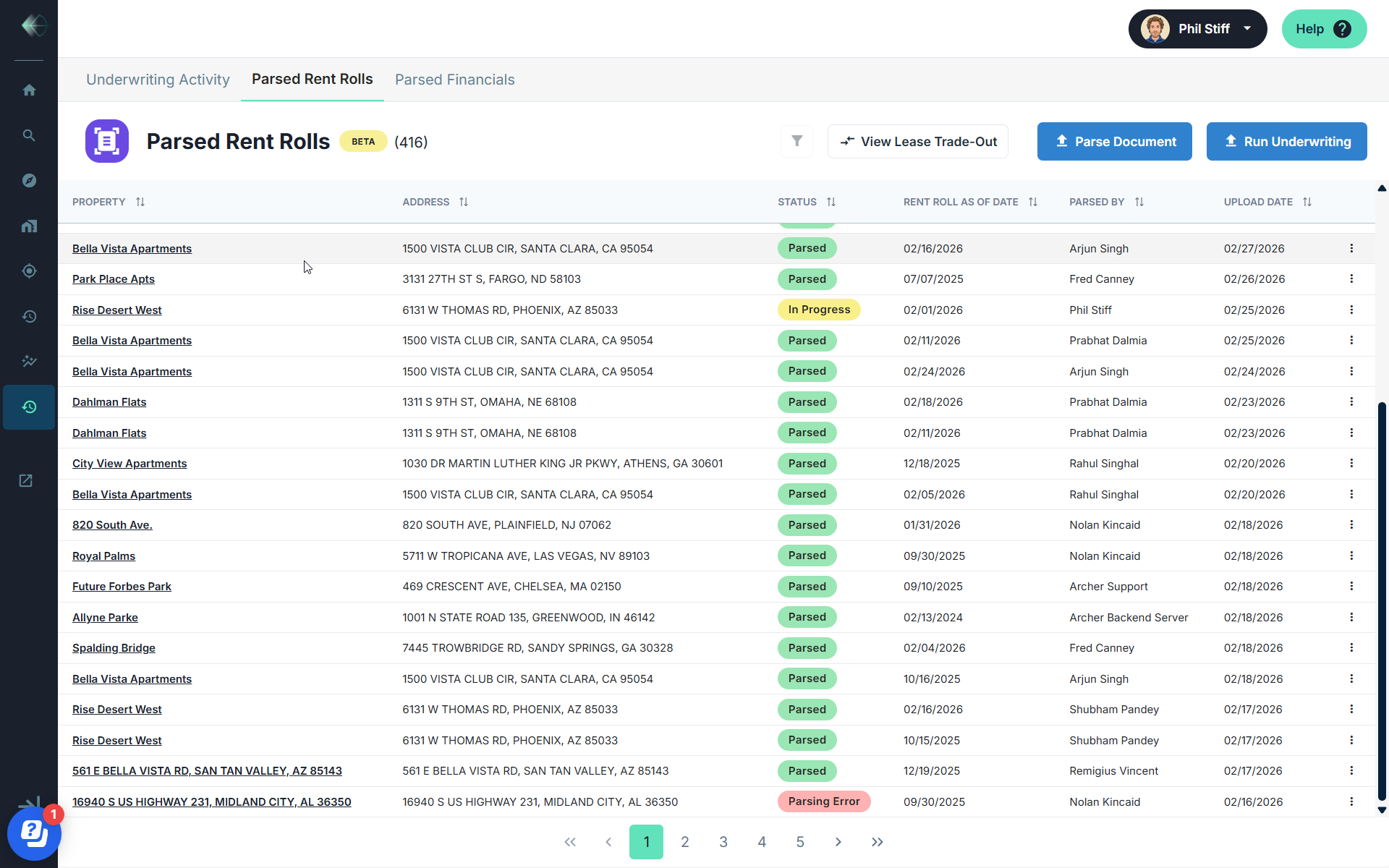
Task: Open the chat support bubble icon
Action: click(x=33, y=834)
